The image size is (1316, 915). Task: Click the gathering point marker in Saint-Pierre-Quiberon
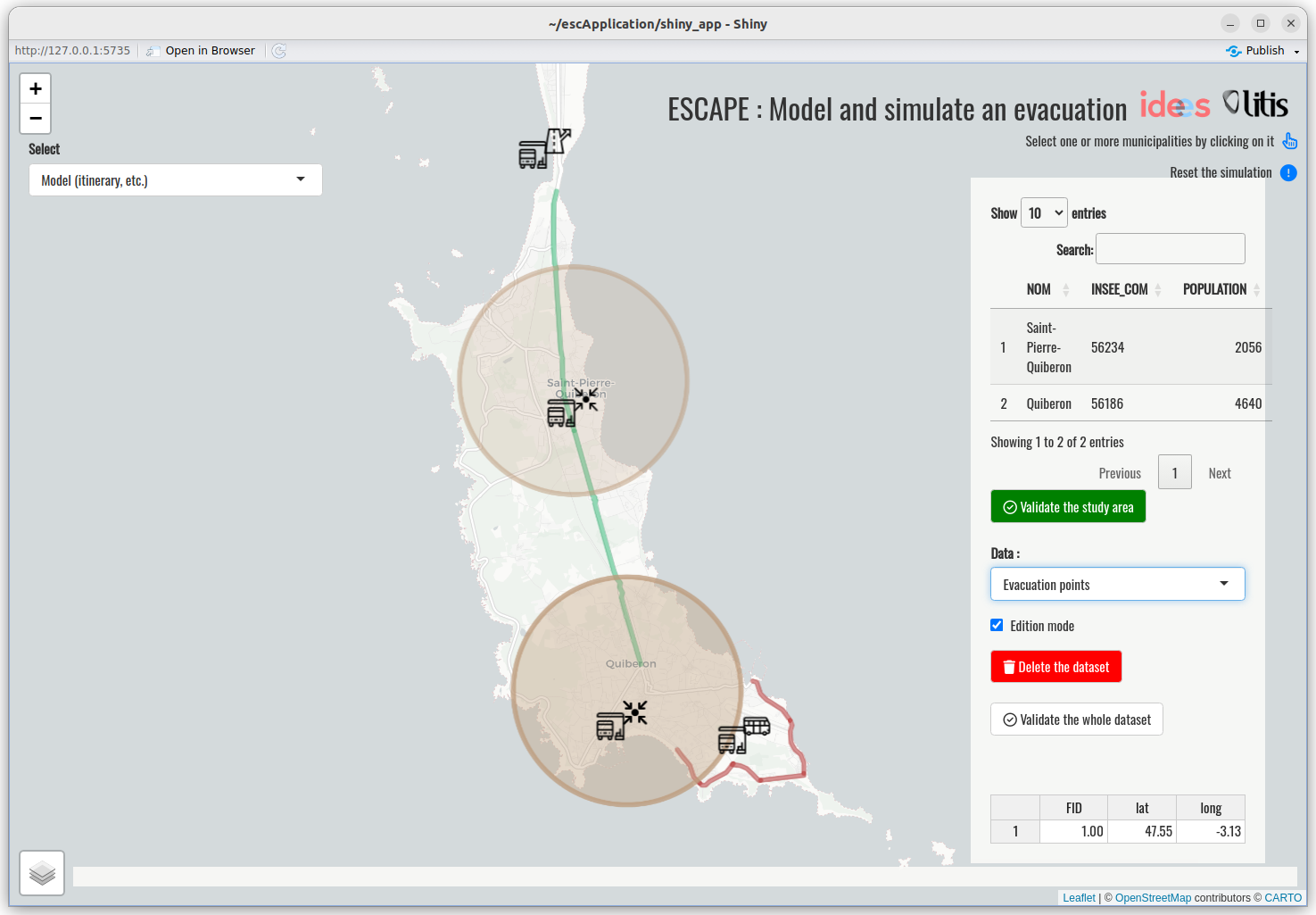(x=572, y=407)
